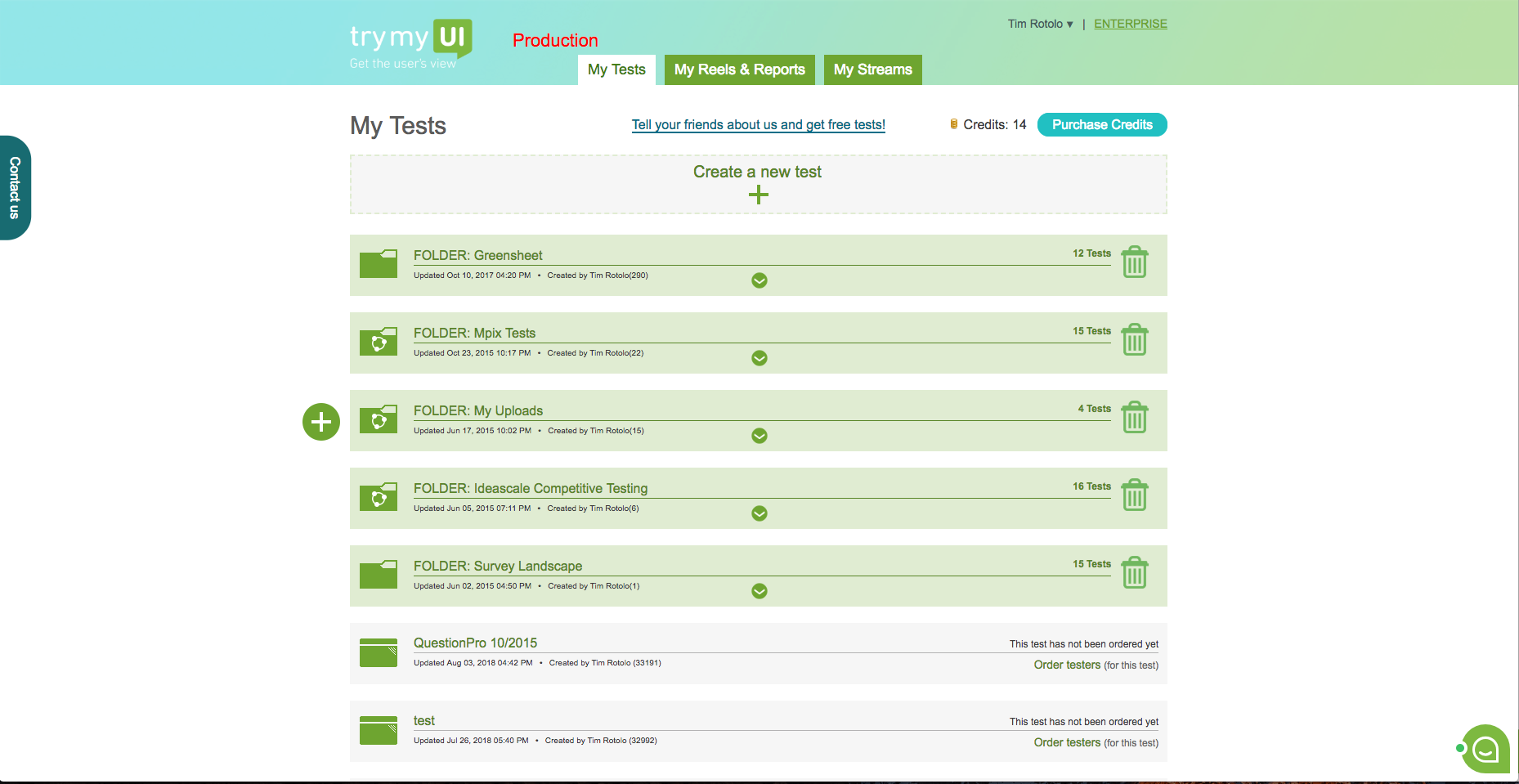Click the green plus icon beside My Uploads
1519x784 pixels.
point(320,422)
